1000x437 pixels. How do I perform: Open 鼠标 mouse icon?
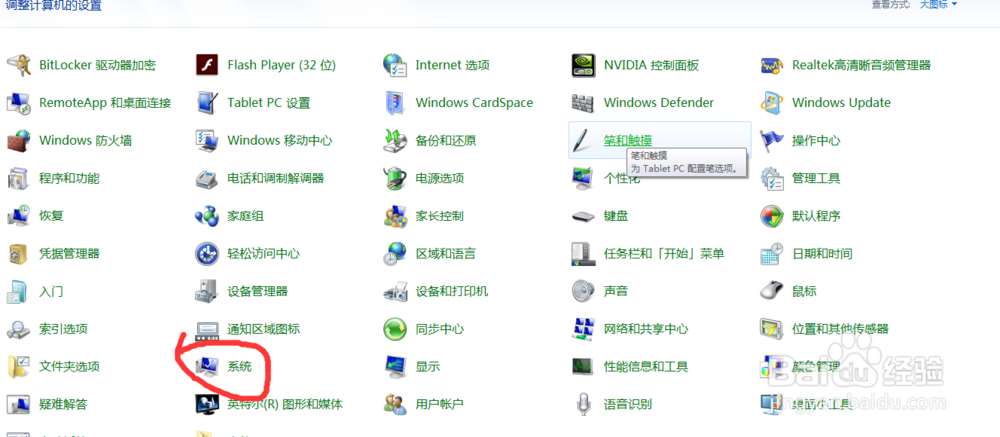[772, 291]
